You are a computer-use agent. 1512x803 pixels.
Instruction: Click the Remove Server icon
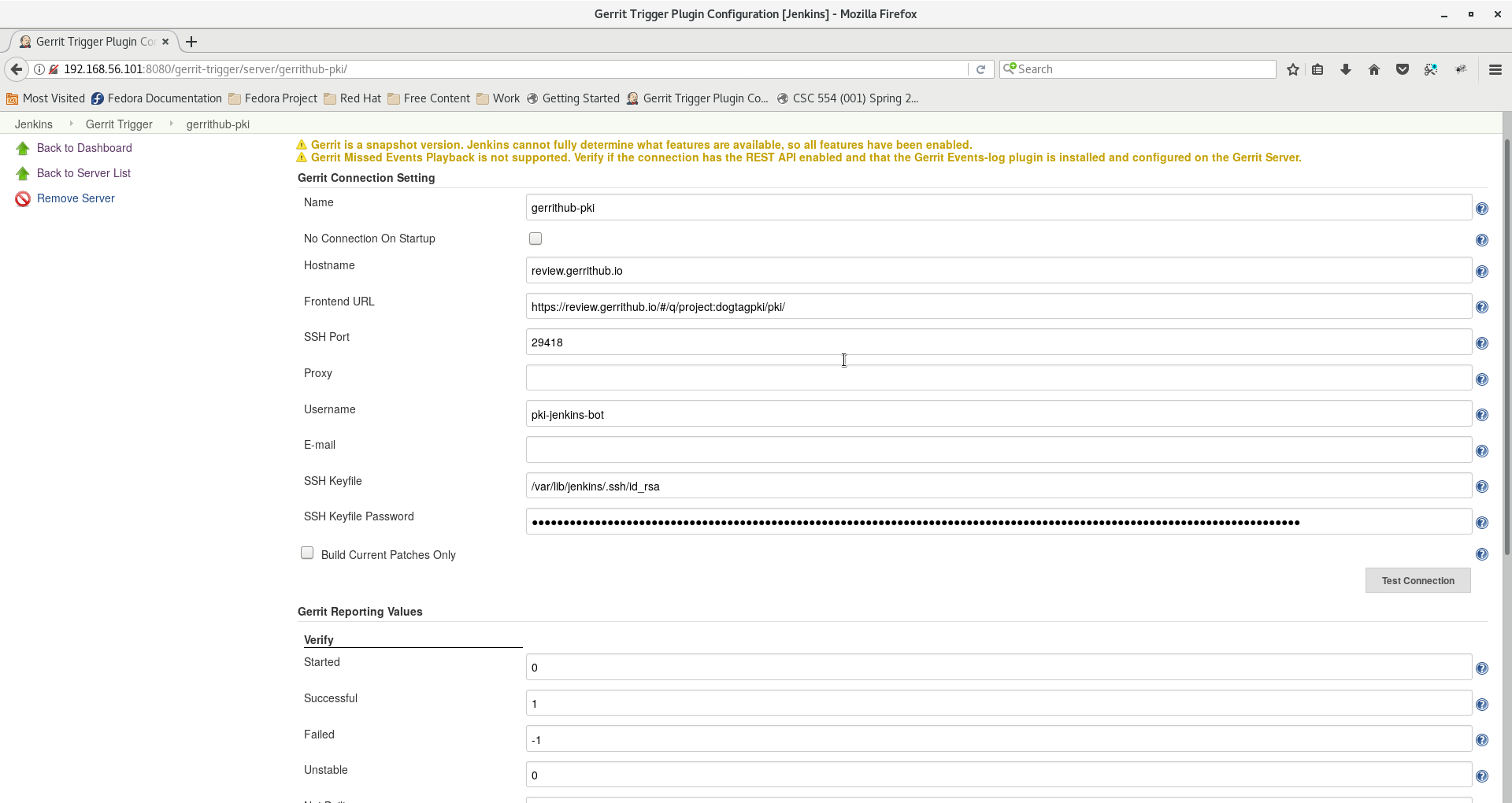click(x=23, y=199)
